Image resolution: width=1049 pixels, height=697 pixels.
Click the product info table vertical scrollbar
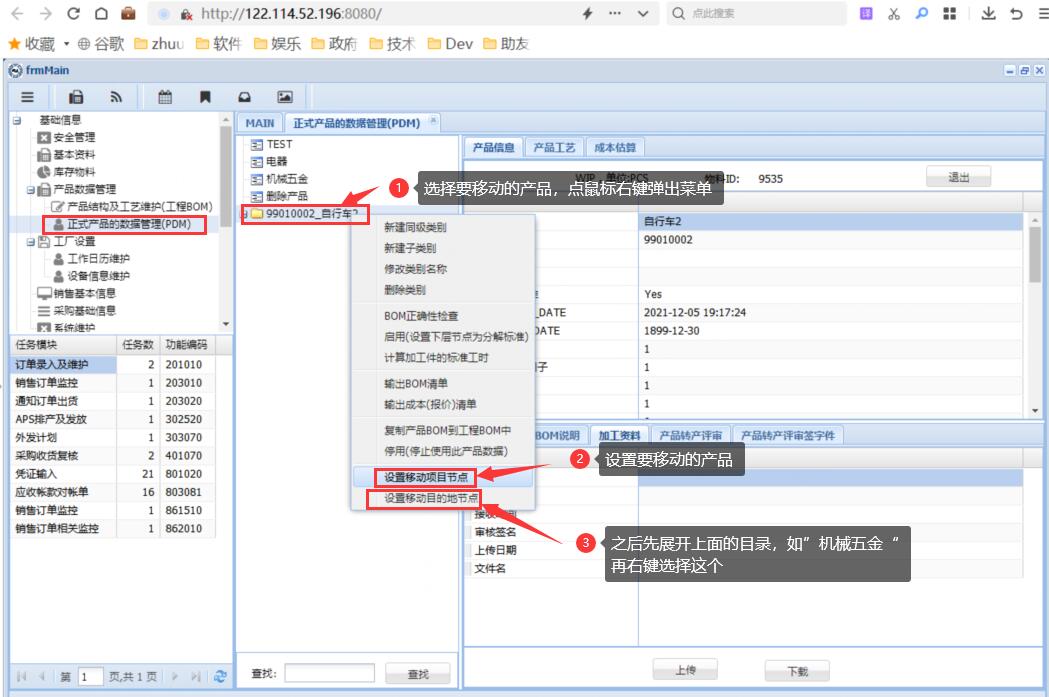tap(1034, 314)
